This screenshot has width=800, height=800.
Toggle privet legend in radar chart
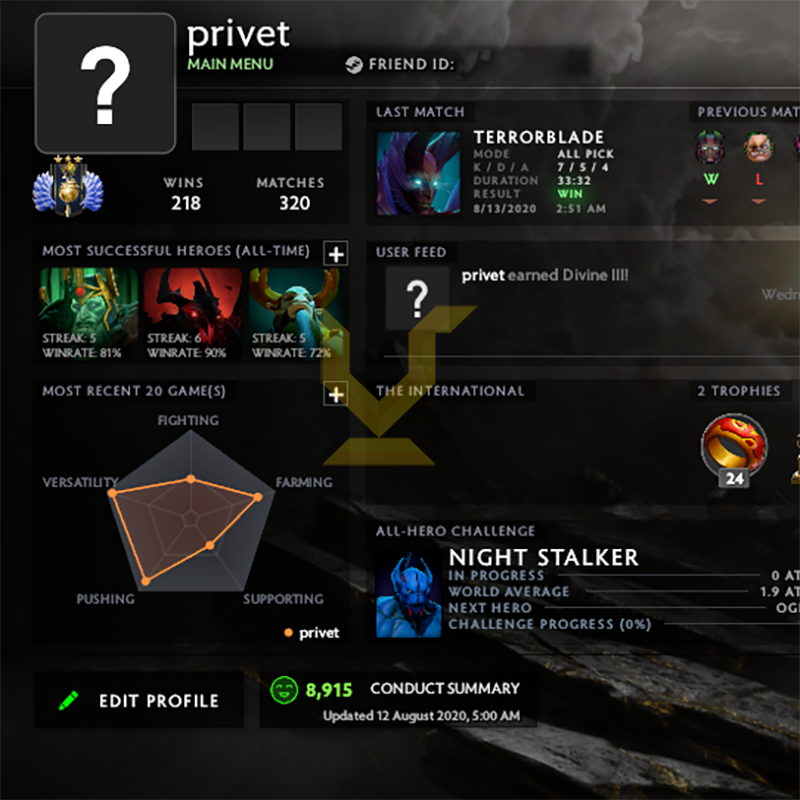[312, 633]
